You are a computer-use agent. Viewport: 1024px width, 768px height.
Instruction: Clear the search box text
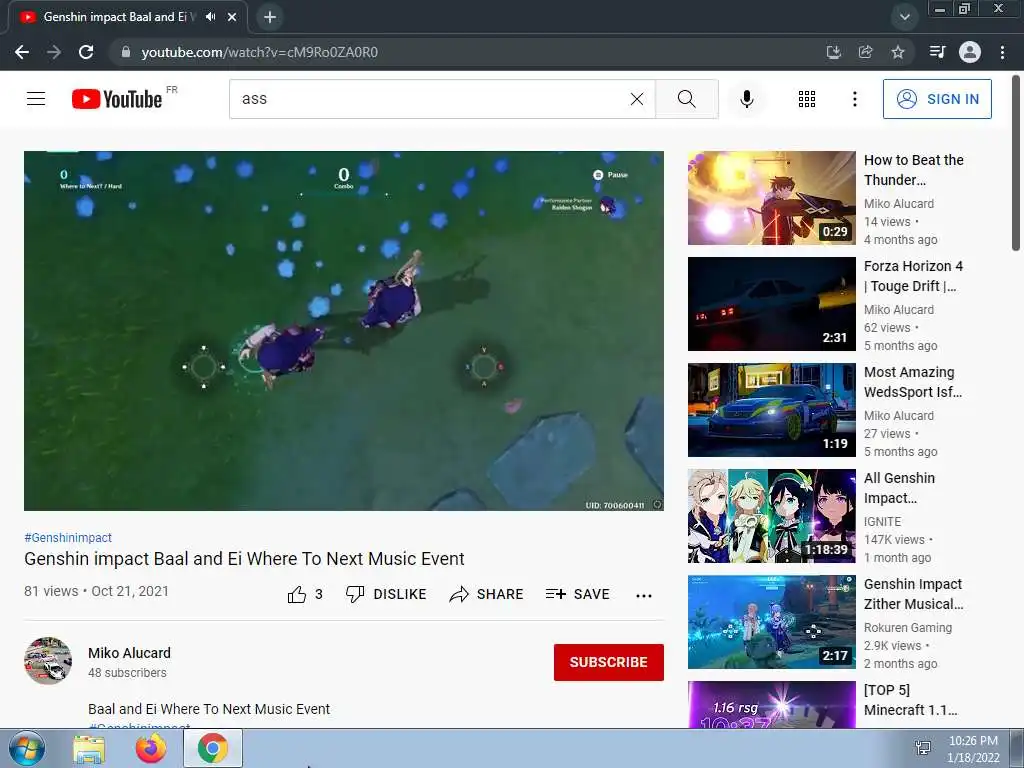pyautogui.click(x=637, y=99)
